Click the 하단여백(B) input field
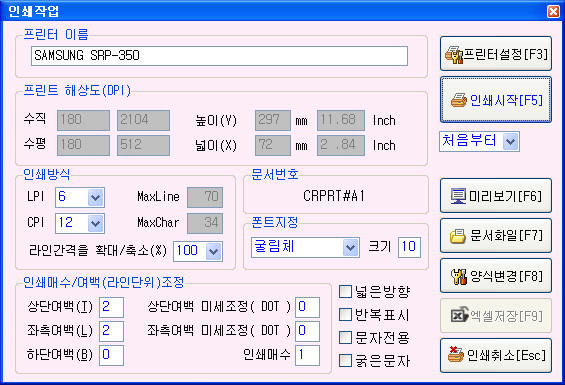 111,355
